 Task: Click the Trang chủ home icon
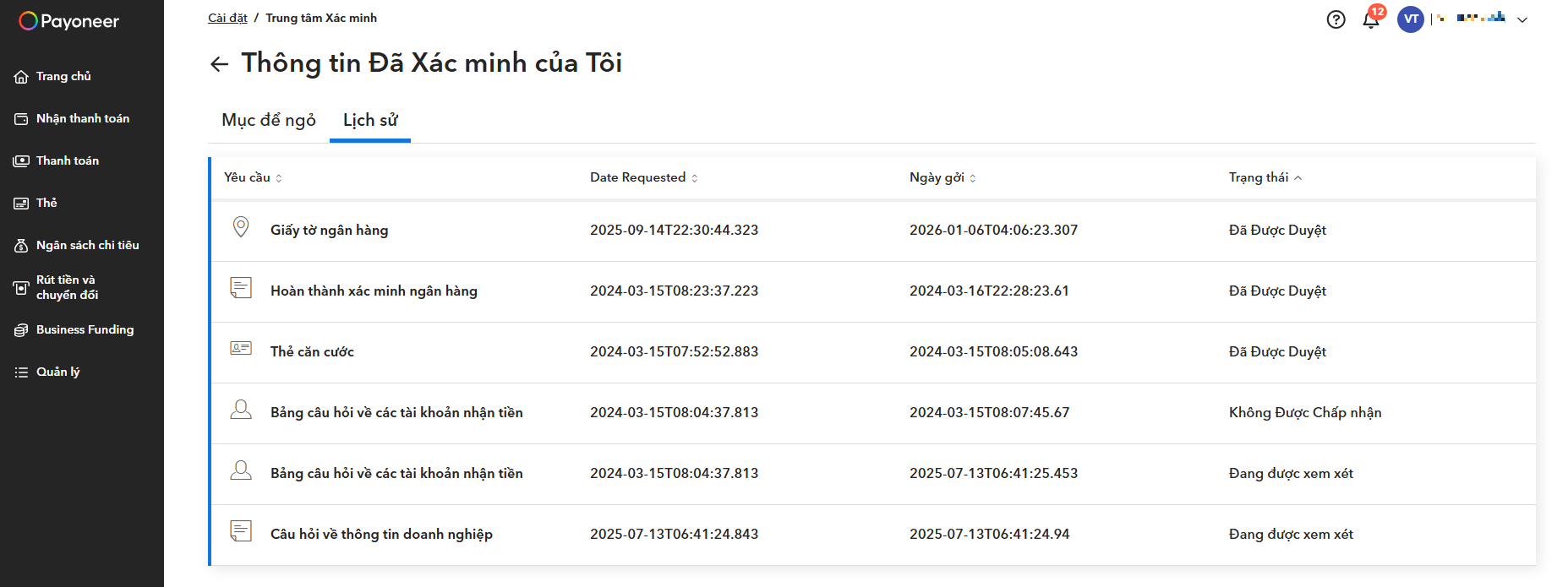(21, 77)
